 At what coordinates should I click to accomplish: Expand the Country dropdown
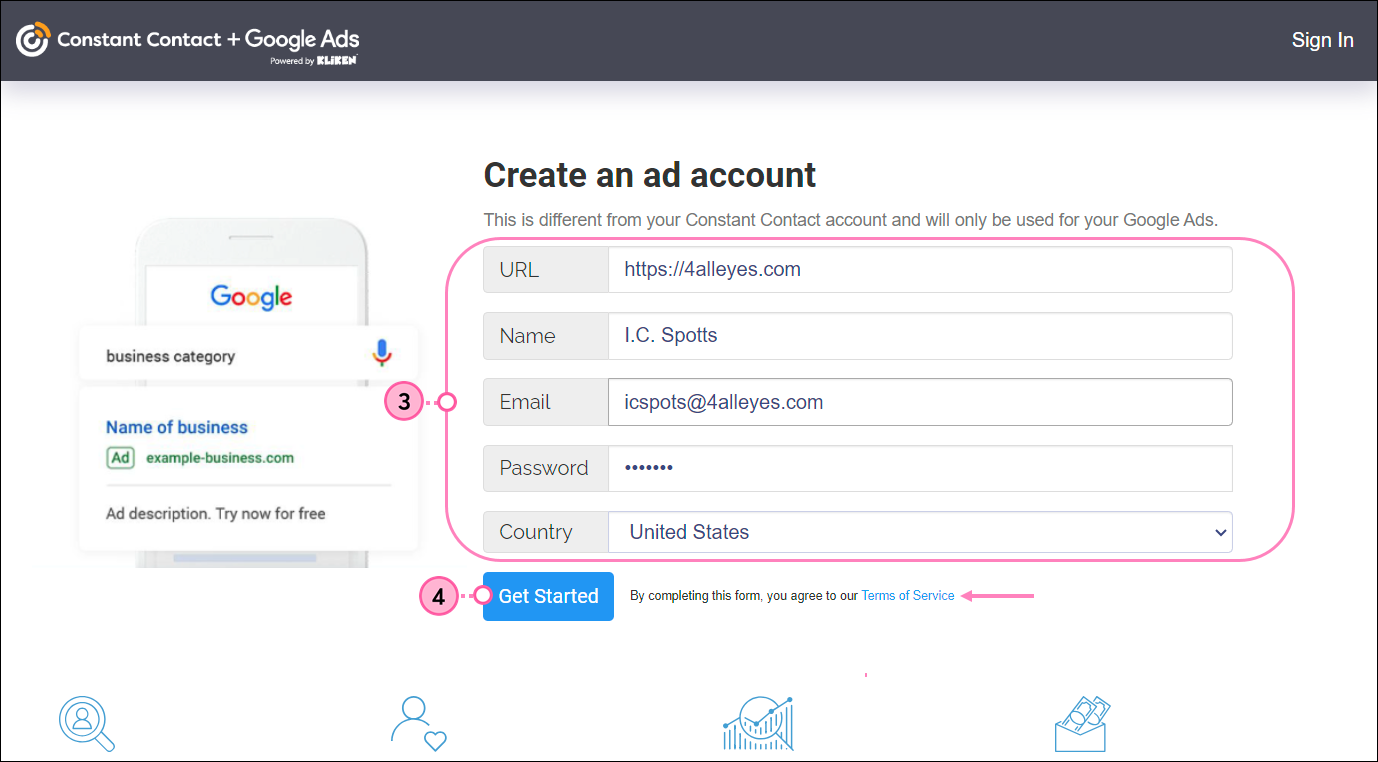click(x=920, y=532)
